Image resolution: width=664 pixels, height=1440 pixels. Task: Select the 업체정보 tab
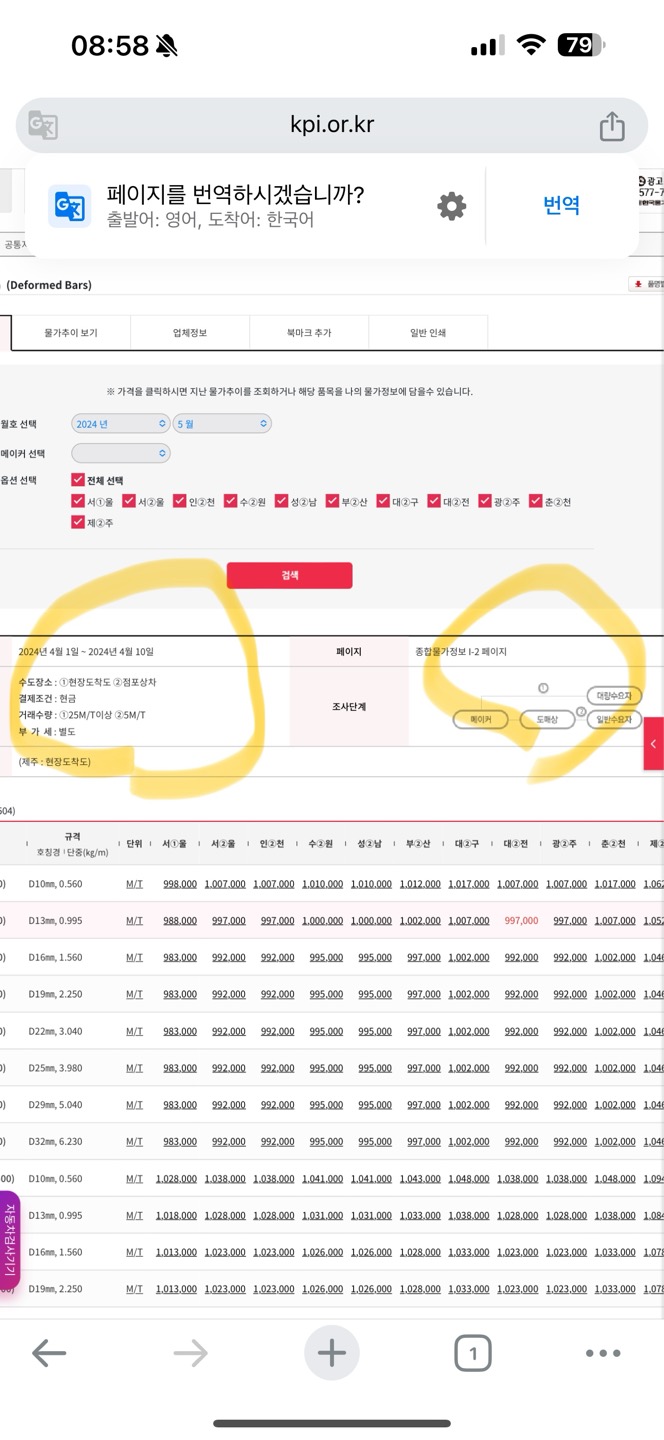pos(189,333)
